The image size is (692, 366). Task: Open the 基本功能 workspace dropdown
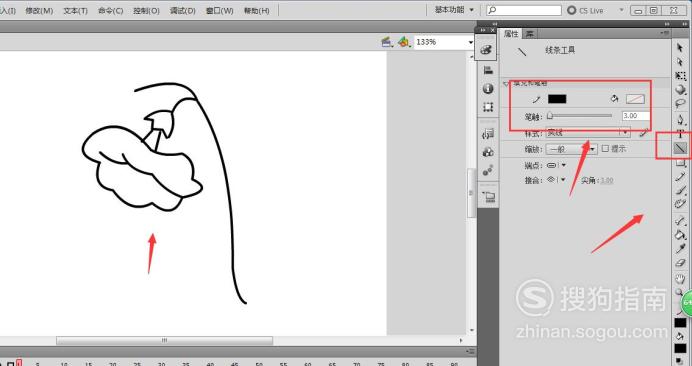pyautogui.click(x=454, y=10)
